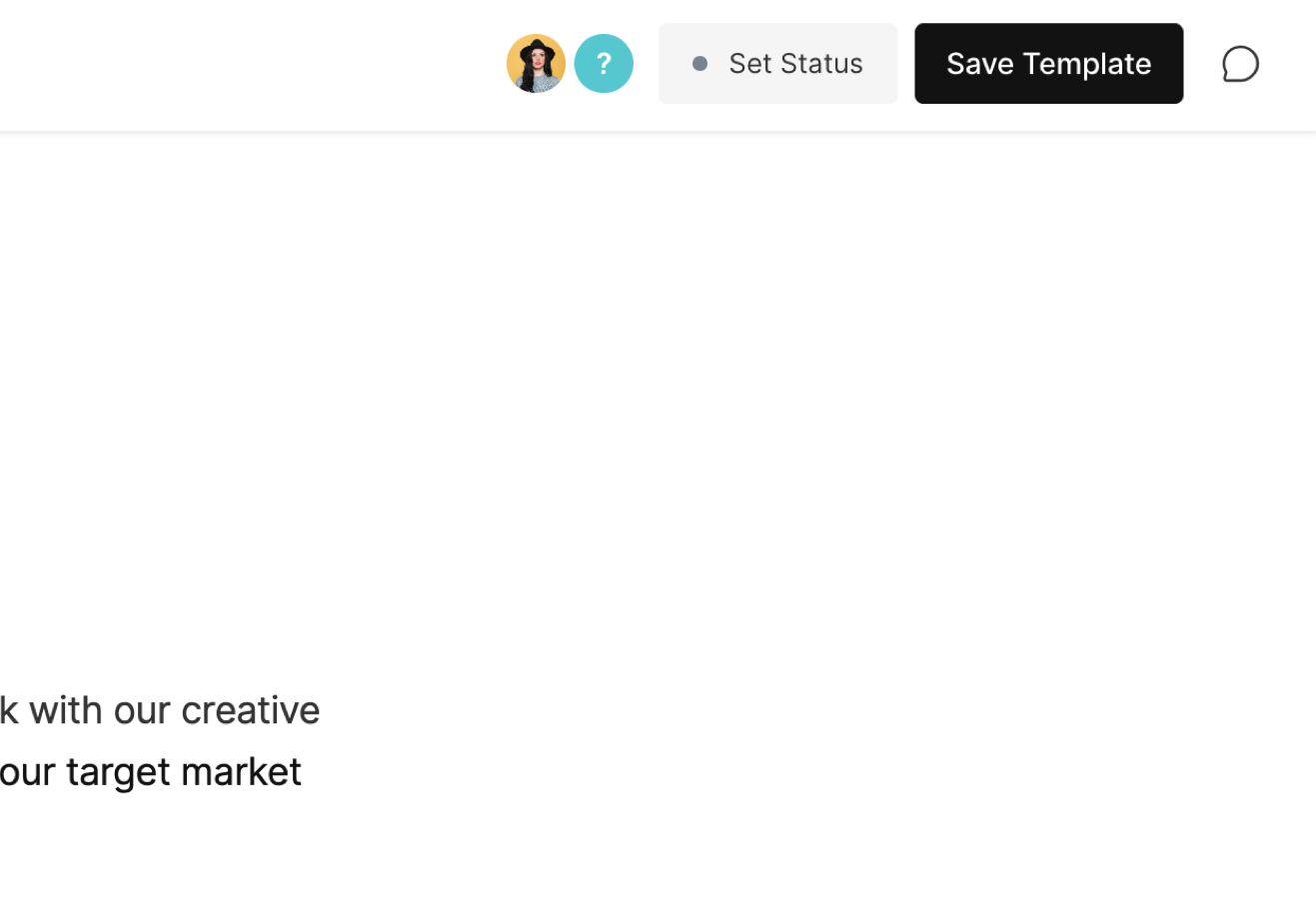Click the word "market" in the document
The image size is (1316, 917).
pos(241,771)
